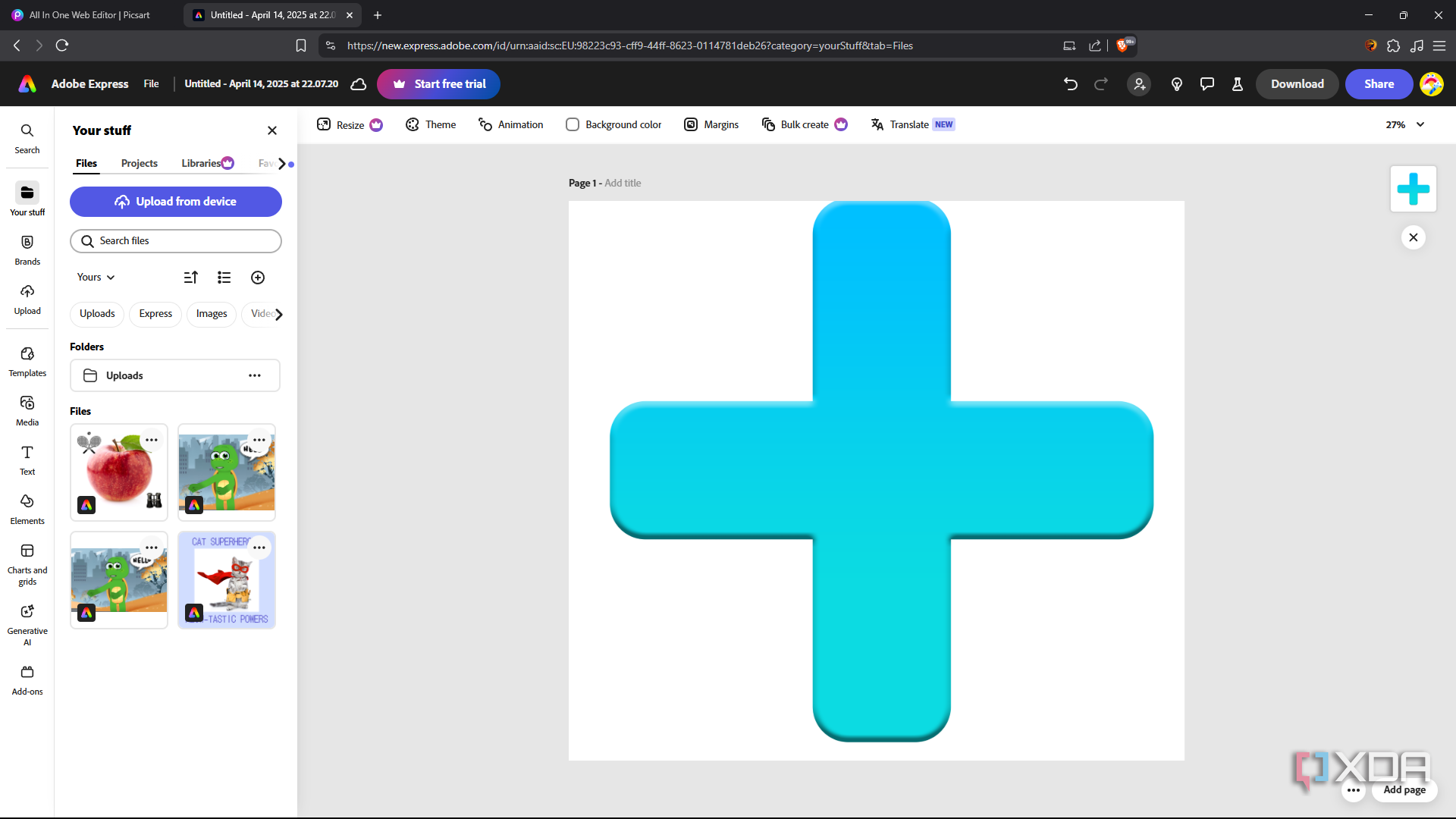The height and width of the screenshot is (819, 1456).
Task: Click the sort order icon
Action: (x=191, y=278)
